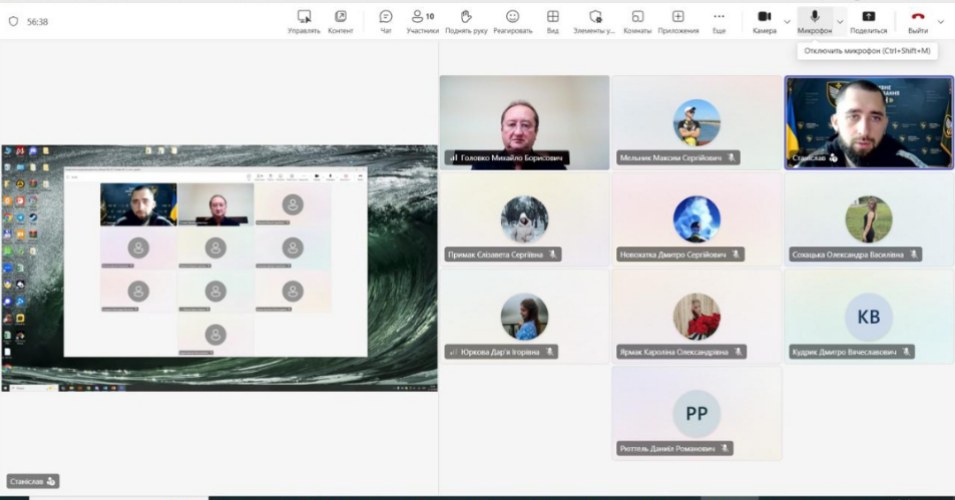Click the KB initials avatar
Screen dimensions: 955x500
(869, 317)
